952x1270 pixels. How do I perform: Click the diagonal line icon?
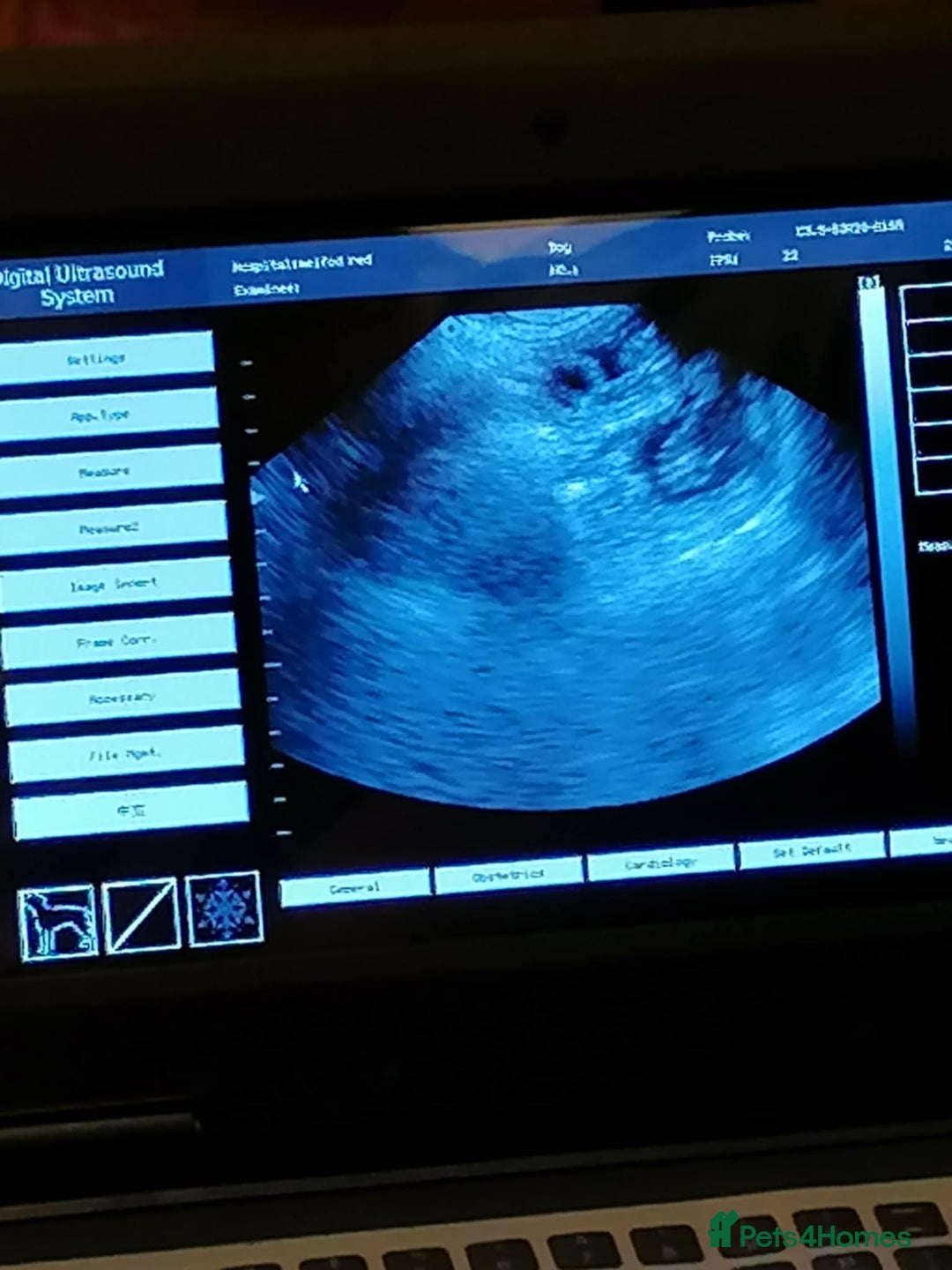tap(141, 915)
